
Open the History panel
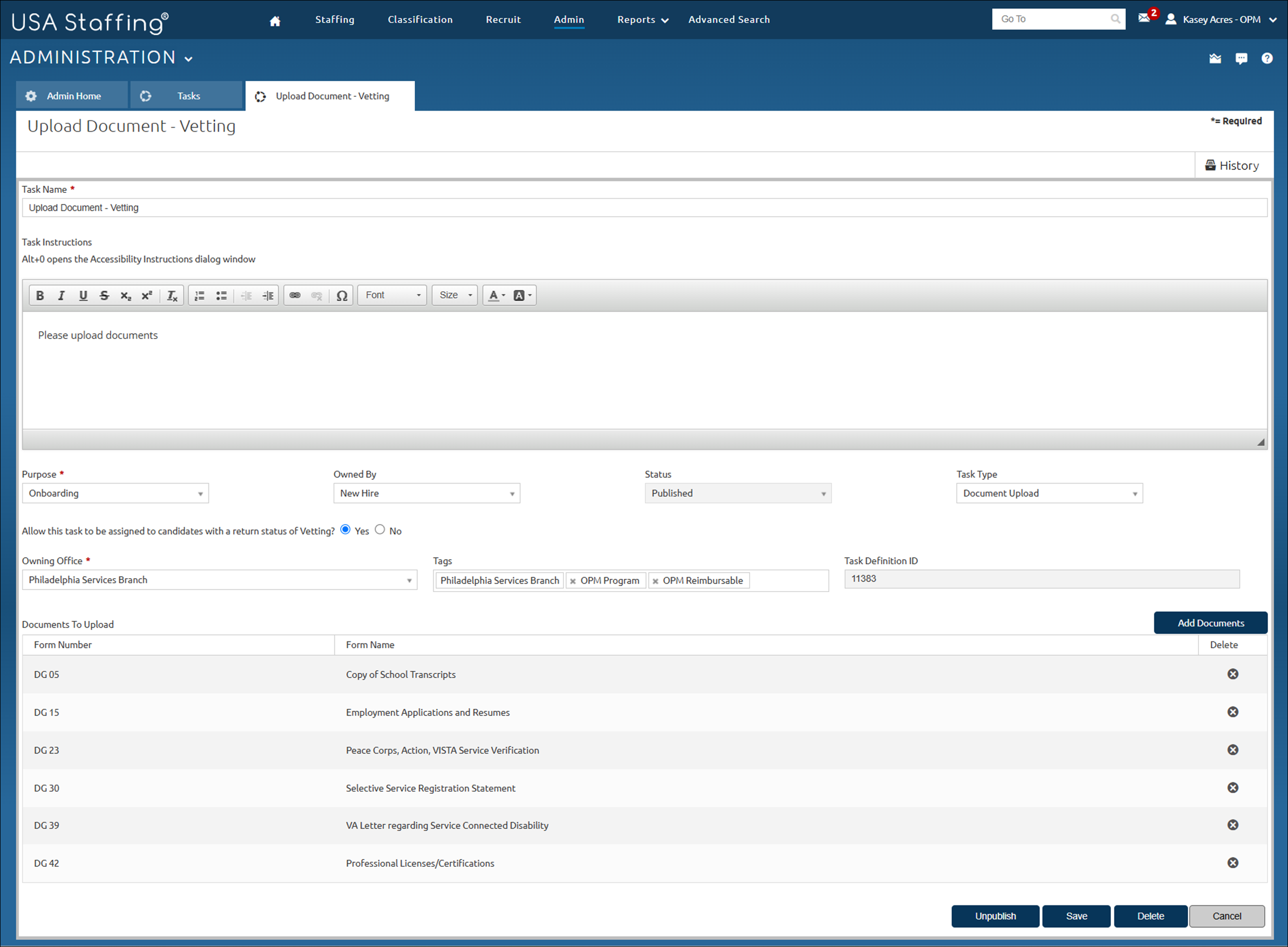point(1232,166)
